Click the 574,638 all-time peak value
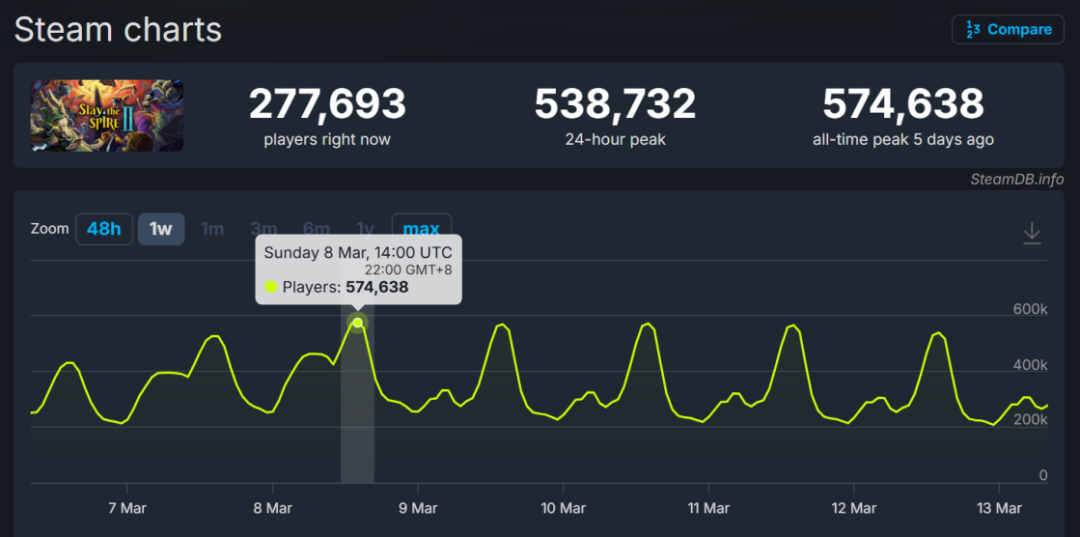1080x537 pixels. [x=903, y=104]
